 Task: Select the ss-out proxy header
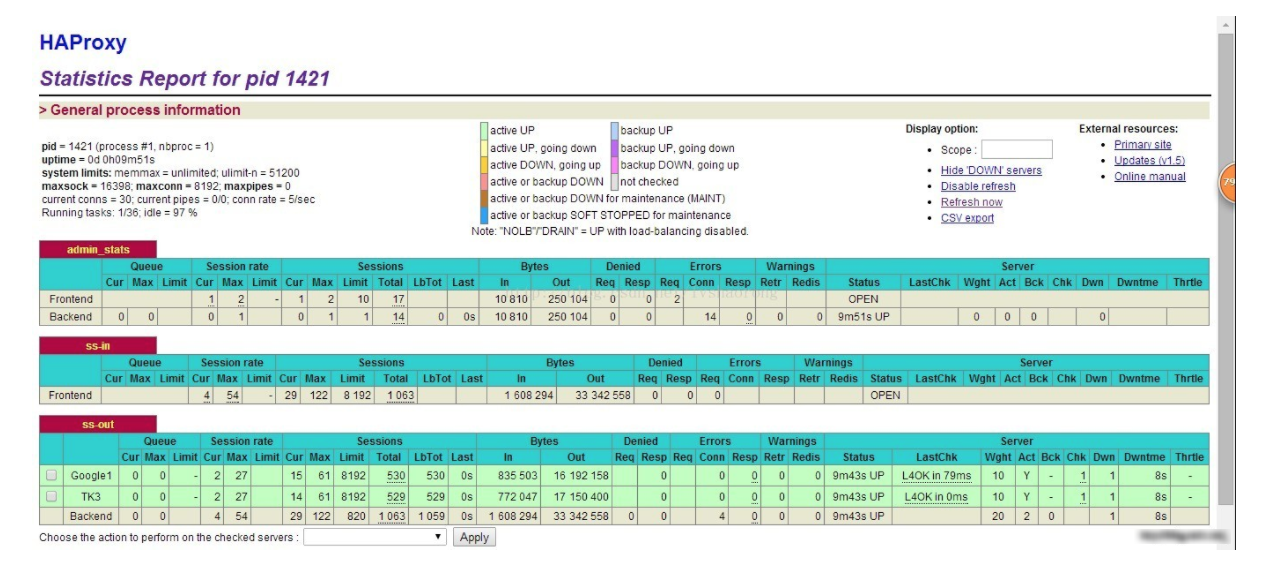tap(98, 424)
